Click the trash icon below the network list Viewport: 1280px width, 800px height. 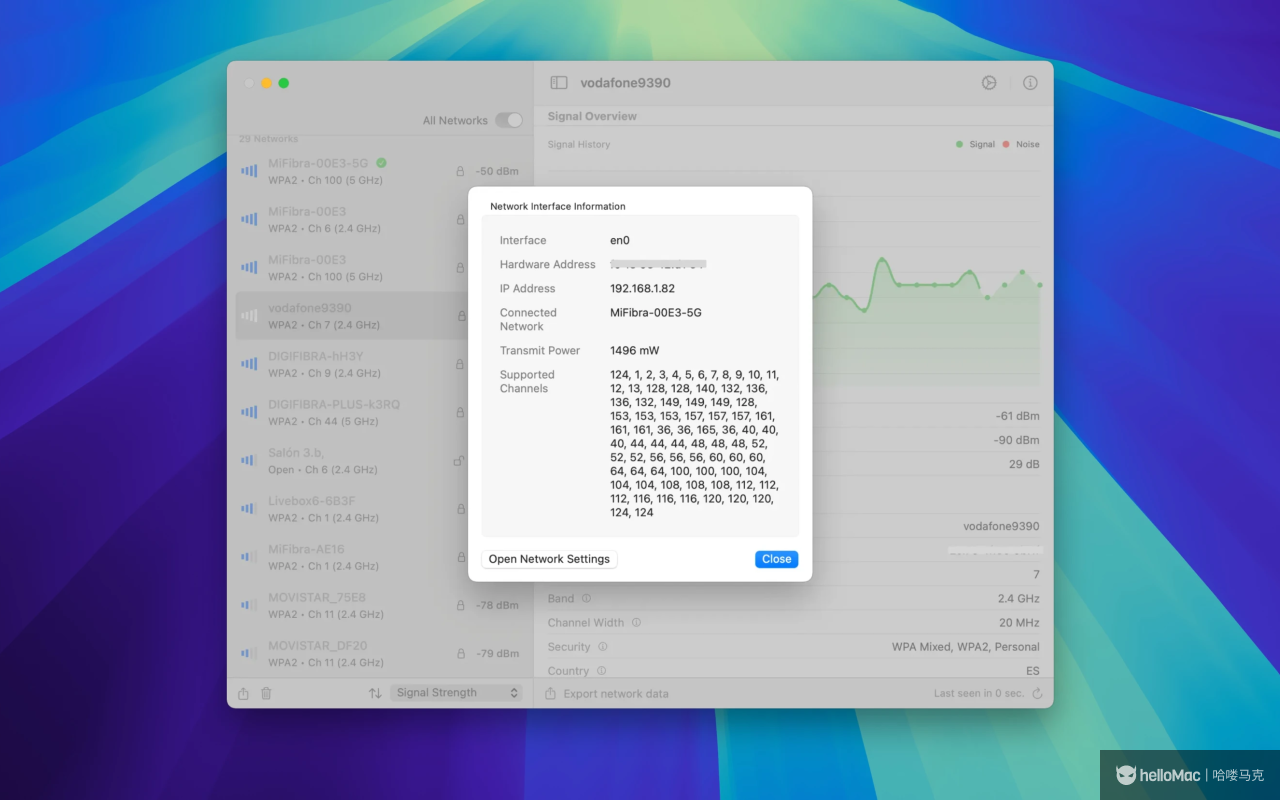point(266,693)
